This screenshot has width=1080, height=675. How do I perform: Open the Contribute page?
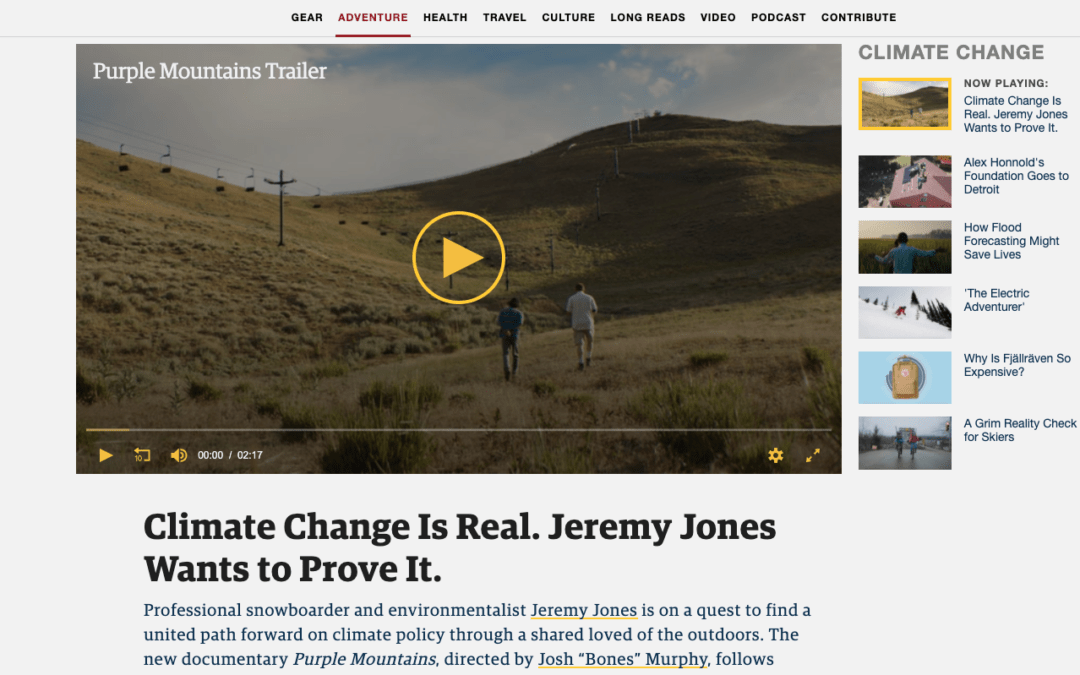tap(858, 17)
